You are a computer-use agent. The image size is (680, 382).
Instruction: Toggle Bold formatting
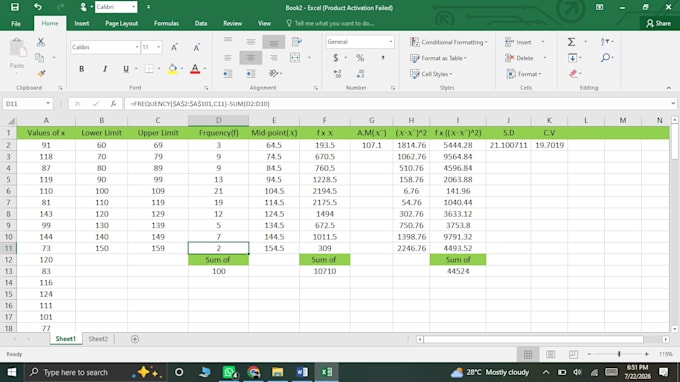click(x=82, y=69)
